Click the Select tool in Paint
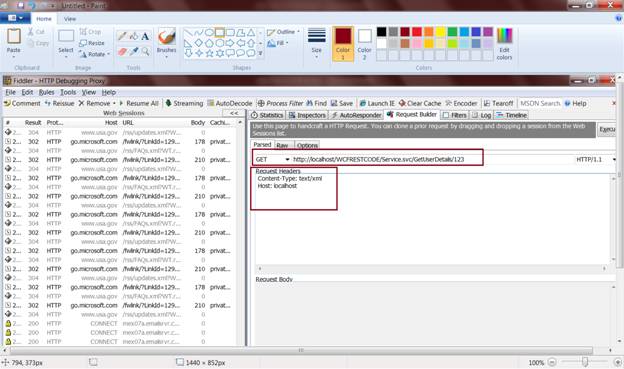The width and height of the screenshot is (624, 369). (66, 44)
